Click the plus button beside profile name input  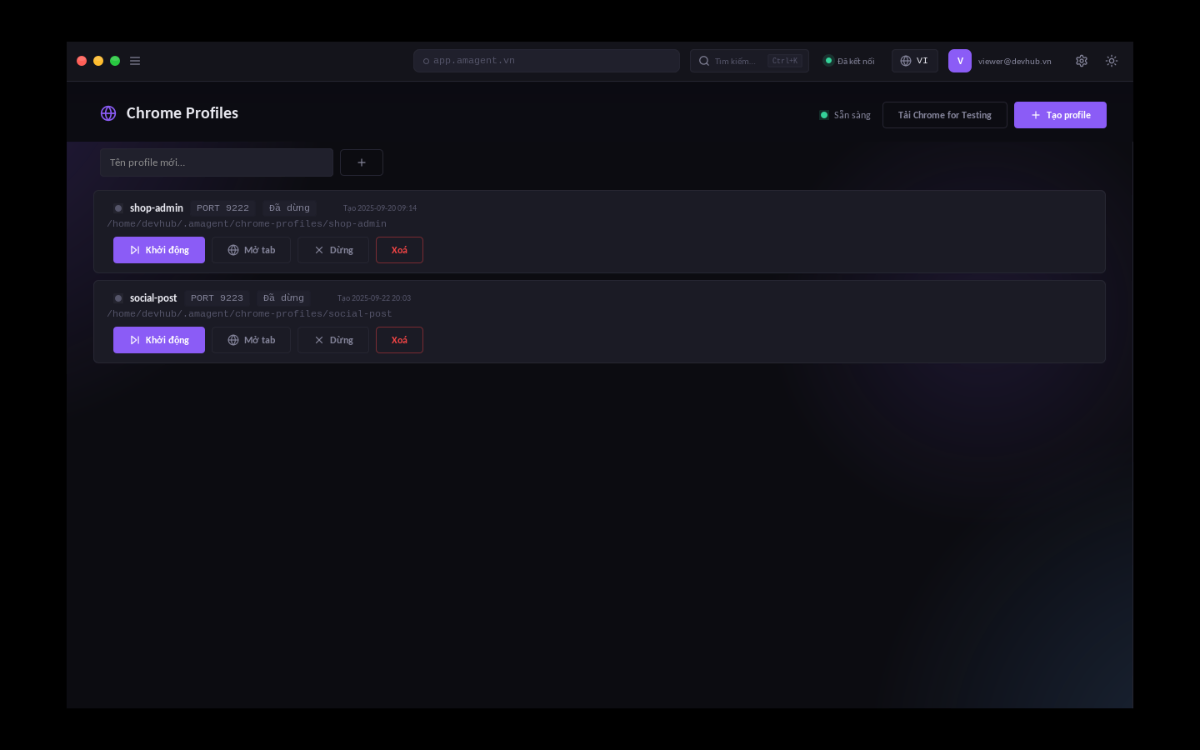[361, 162]
